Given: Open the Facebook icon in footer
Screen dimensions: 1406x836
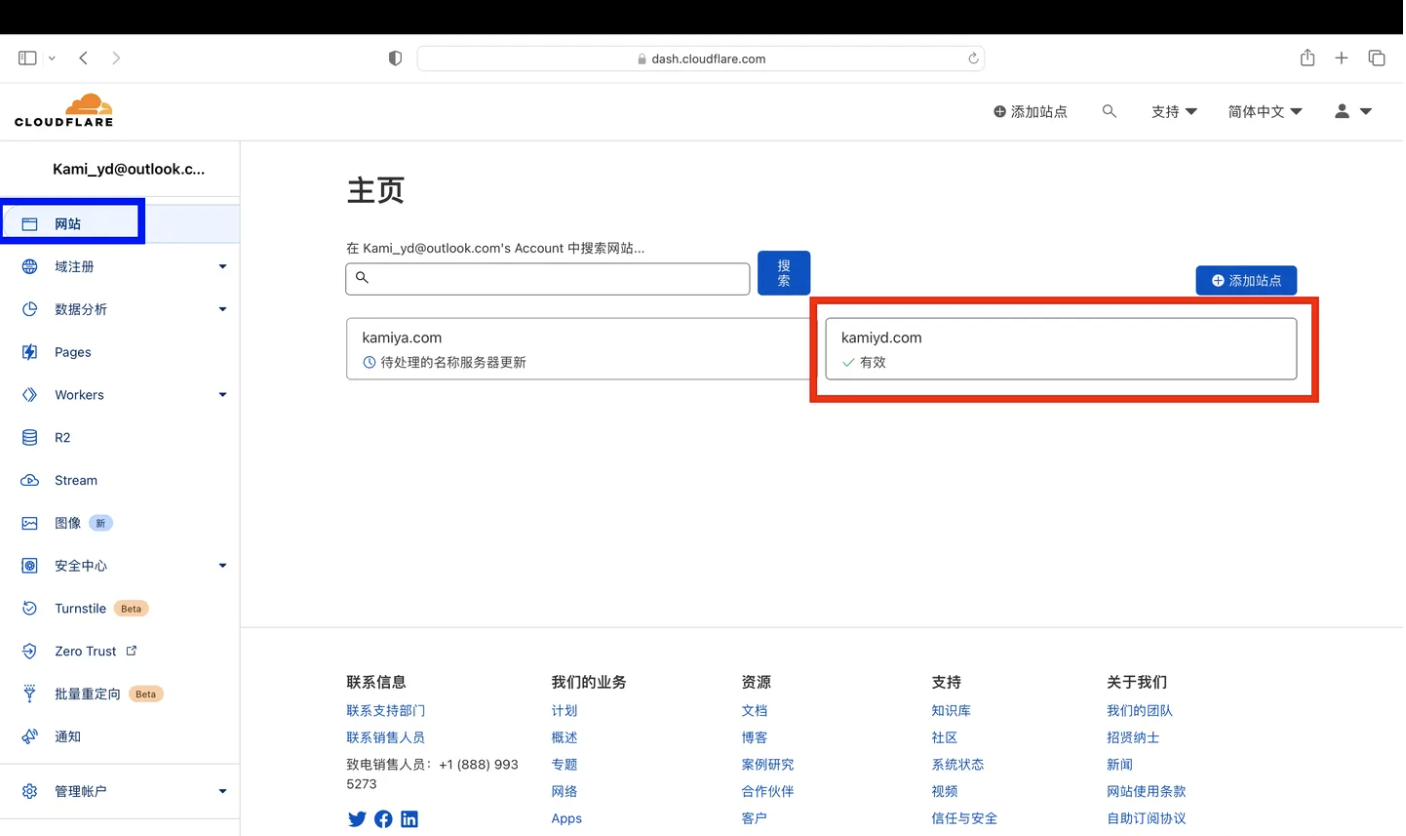Looking at the screenshot, I should click(383, 819).
